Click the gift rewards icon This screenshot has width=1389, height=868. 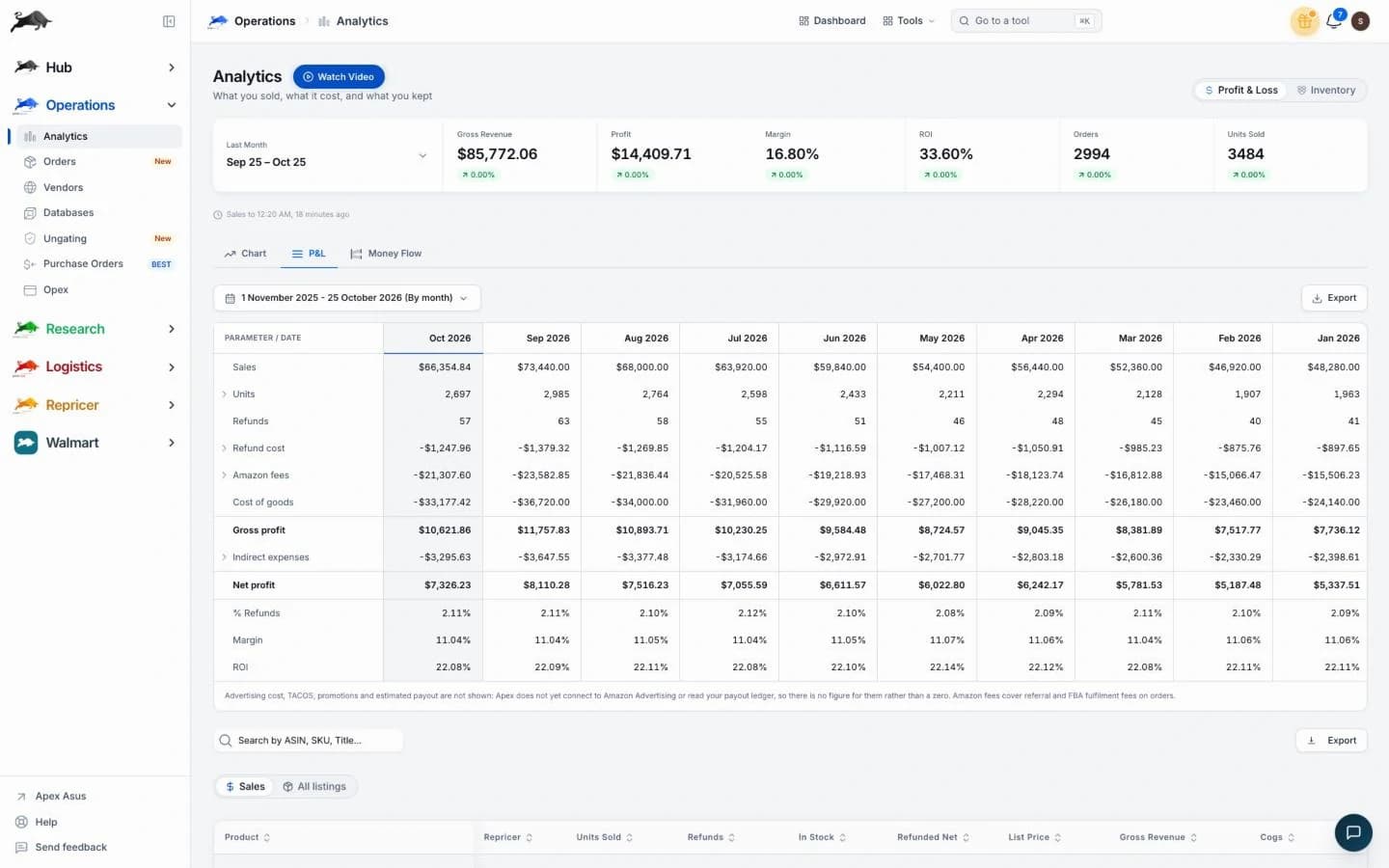click(x=1304, y=20)
